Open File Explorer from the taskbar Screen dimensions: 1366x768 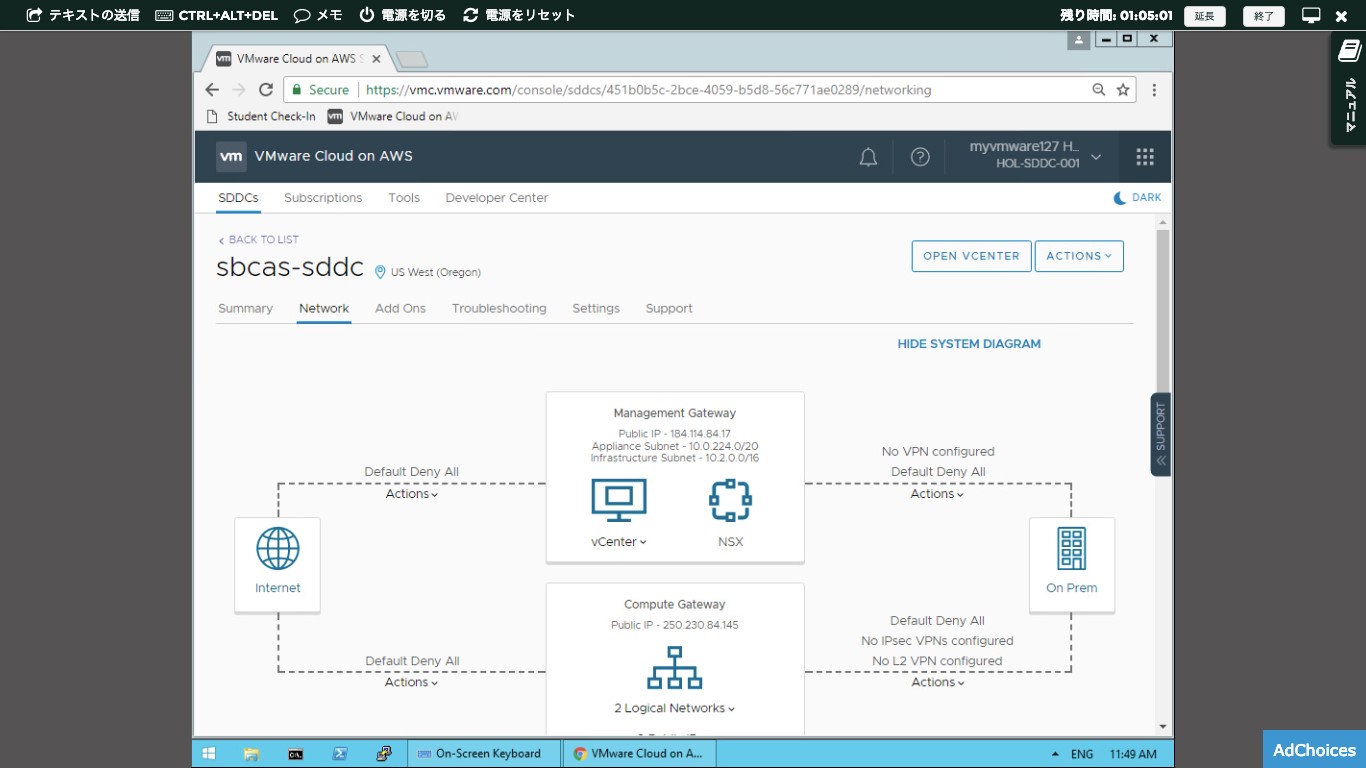click(x=251, y=754)
